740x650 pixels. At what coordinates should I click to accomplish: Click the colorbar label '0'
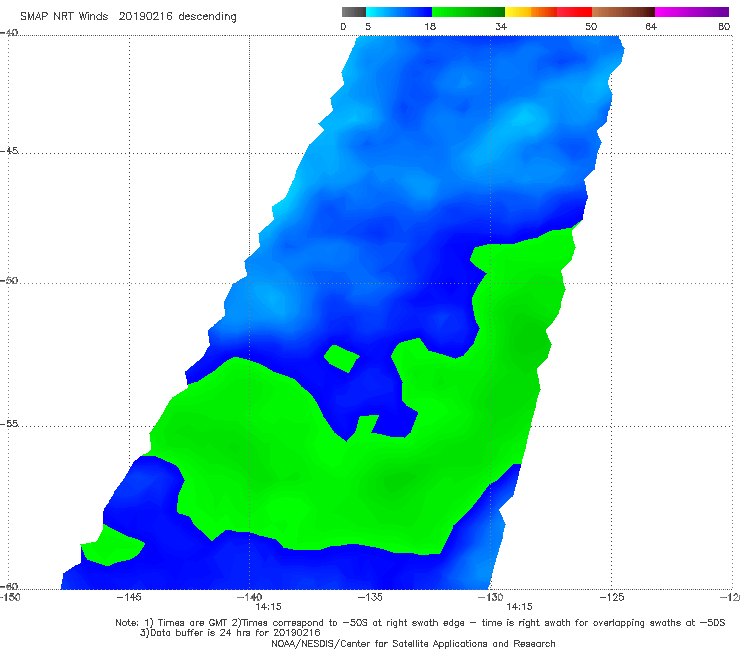(343, 26)
